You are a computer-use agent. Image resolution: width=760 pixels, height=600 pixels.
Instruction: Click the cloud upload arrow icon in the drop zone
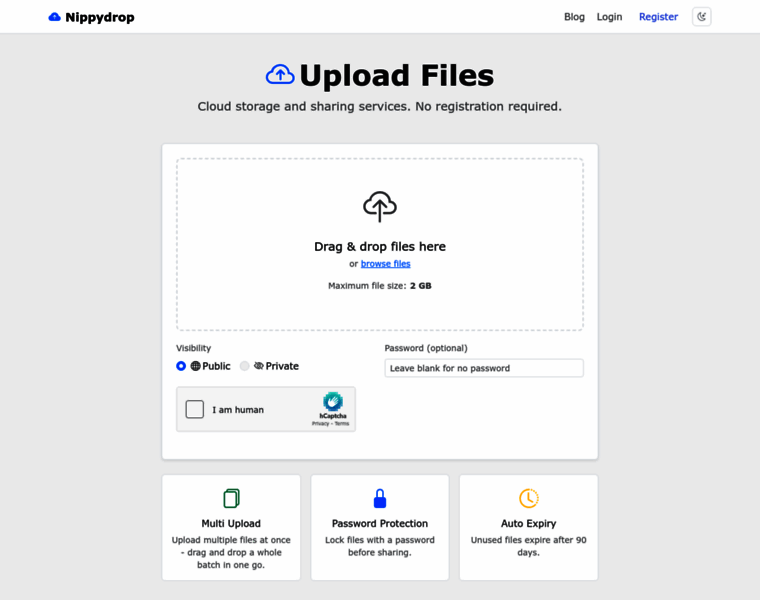[380, 206]
